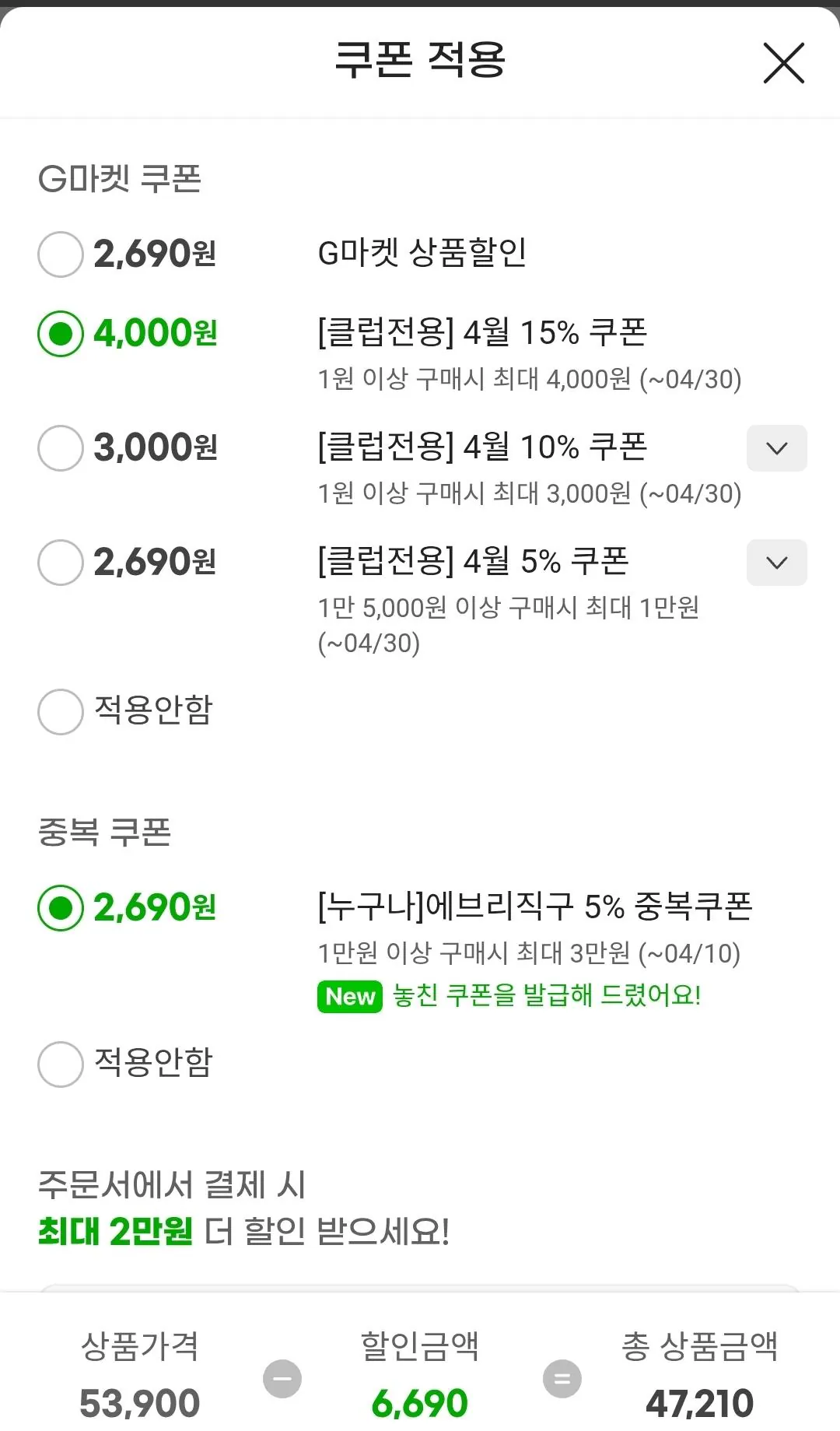Image resolution: width=840 pixels, height=1431 pixels.
Task: Tap the 최대 2만원 더 할인 banner text
Action: coord(243,1231)
